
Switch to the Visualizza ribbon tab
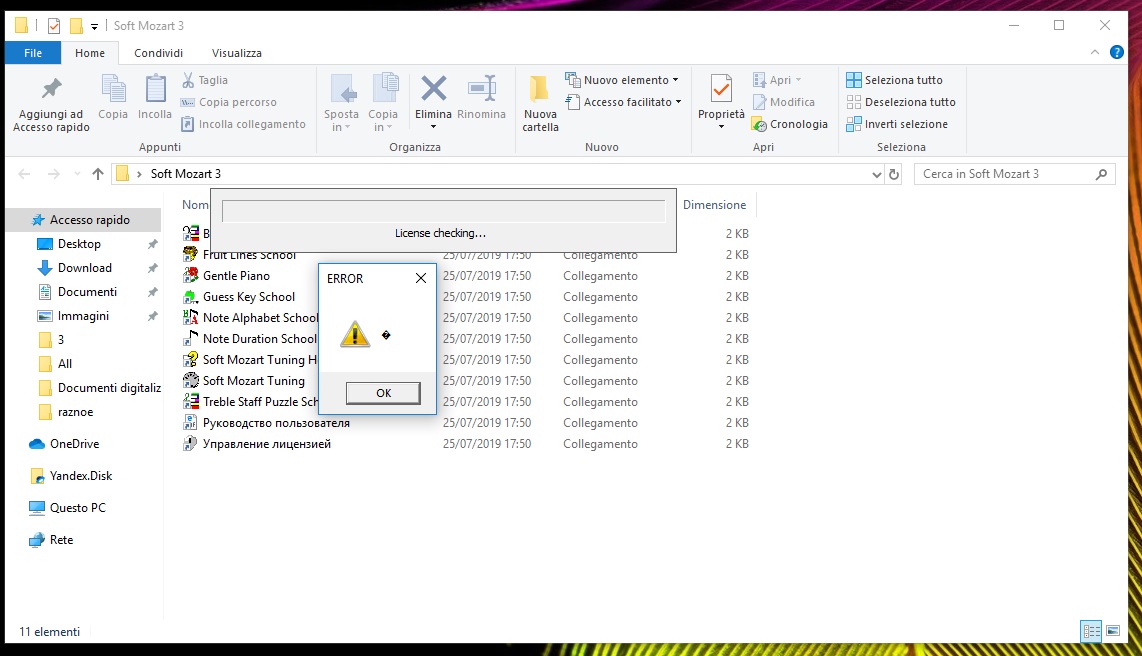point(237,53)
